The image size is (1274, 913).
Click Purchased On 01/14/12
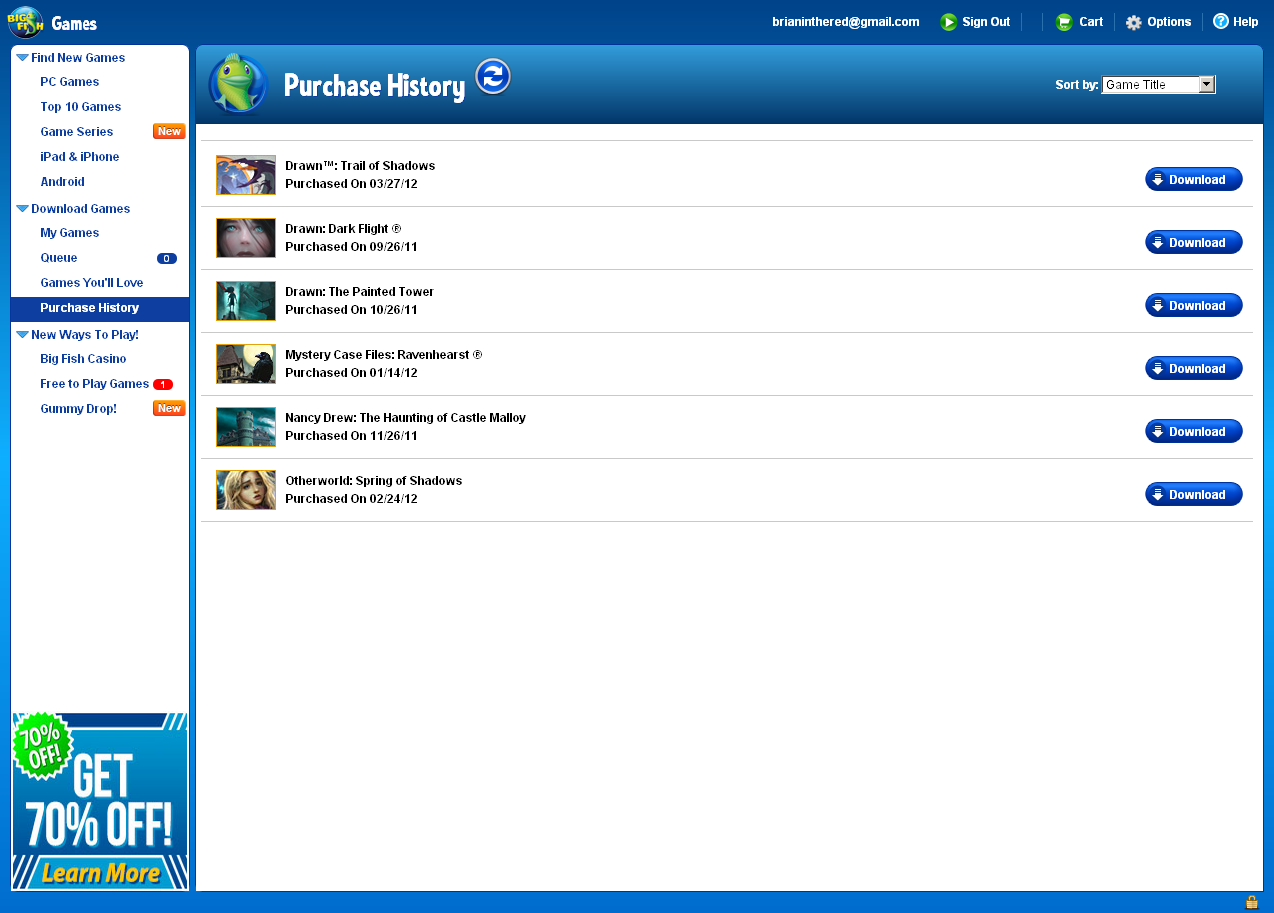coord(351,373)
